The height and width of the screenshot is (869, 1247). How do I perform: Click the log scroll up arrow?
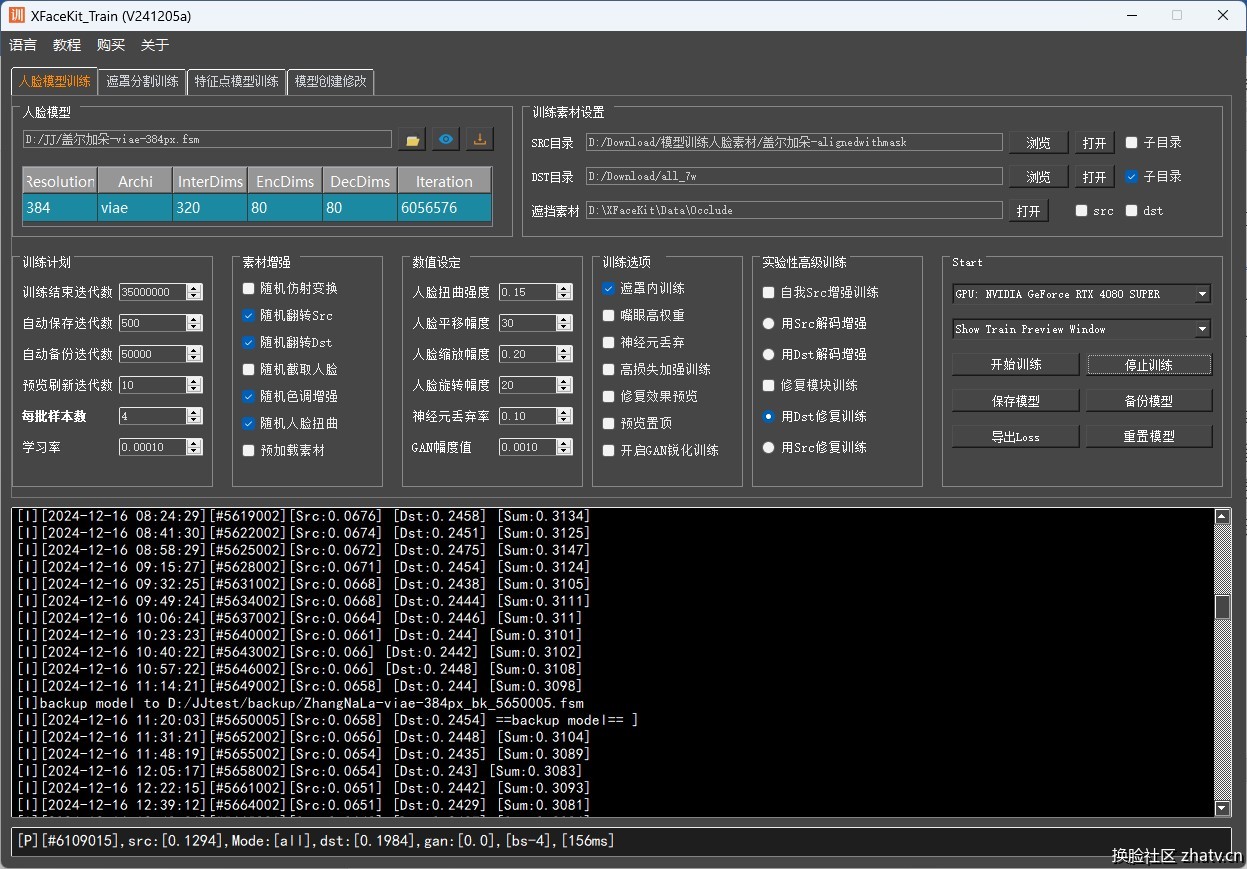click(x=1223, y=517)
